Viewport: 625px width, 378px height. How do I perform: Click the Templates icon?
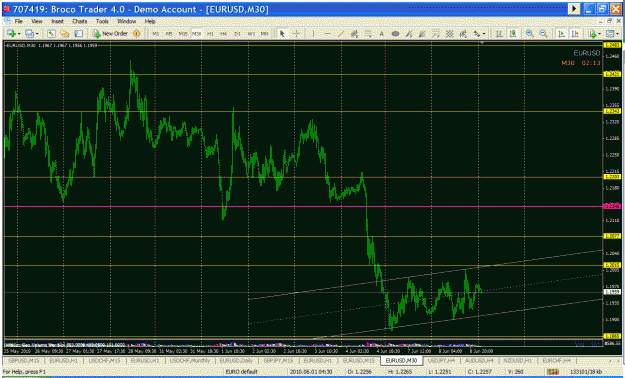tap(609, 34)
